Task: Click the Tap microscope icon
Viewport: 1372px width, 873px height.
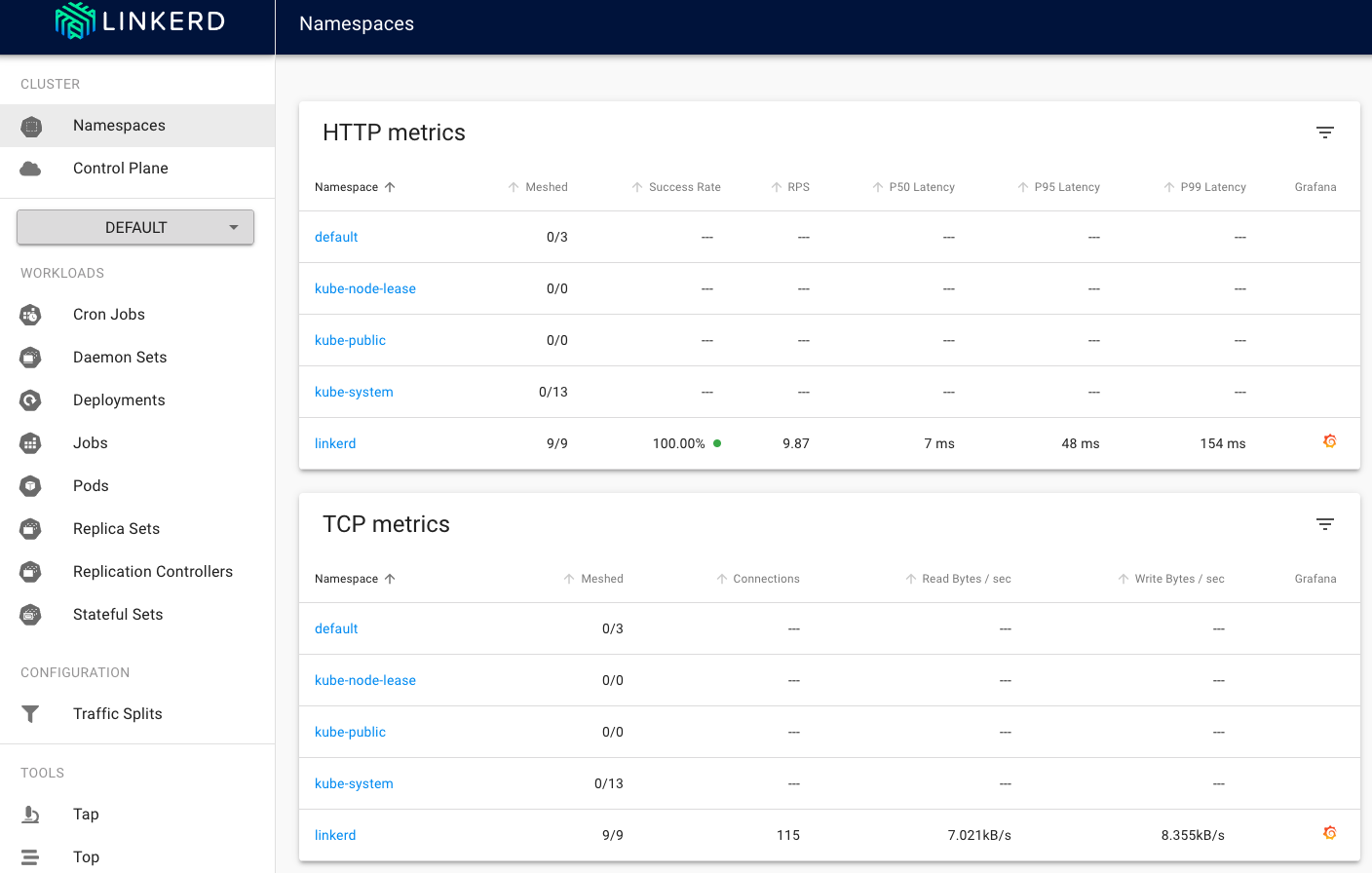Action: 31,815
